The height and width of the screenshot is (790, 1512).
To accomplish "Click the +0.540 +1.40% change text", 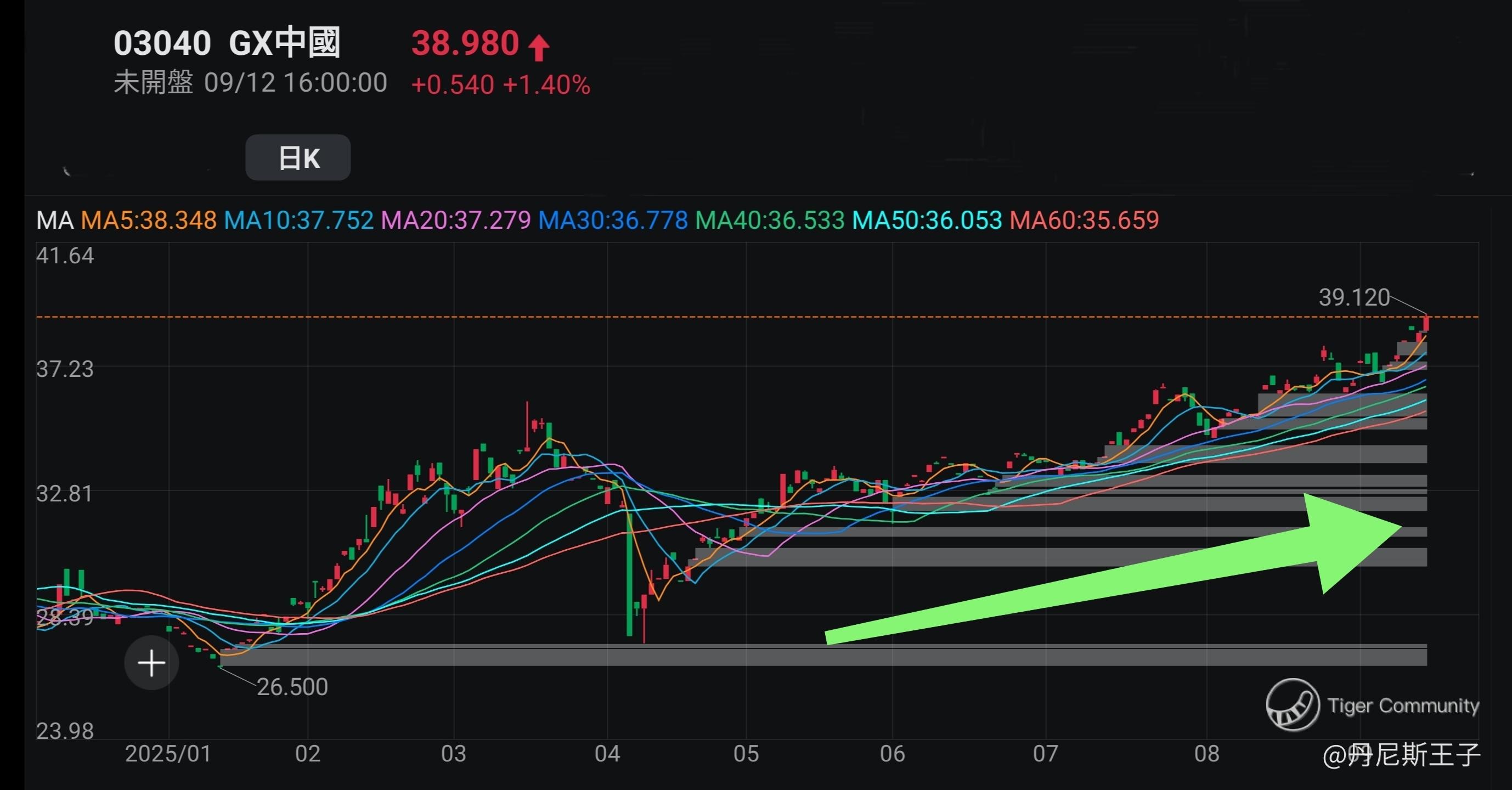I will 500,85.
